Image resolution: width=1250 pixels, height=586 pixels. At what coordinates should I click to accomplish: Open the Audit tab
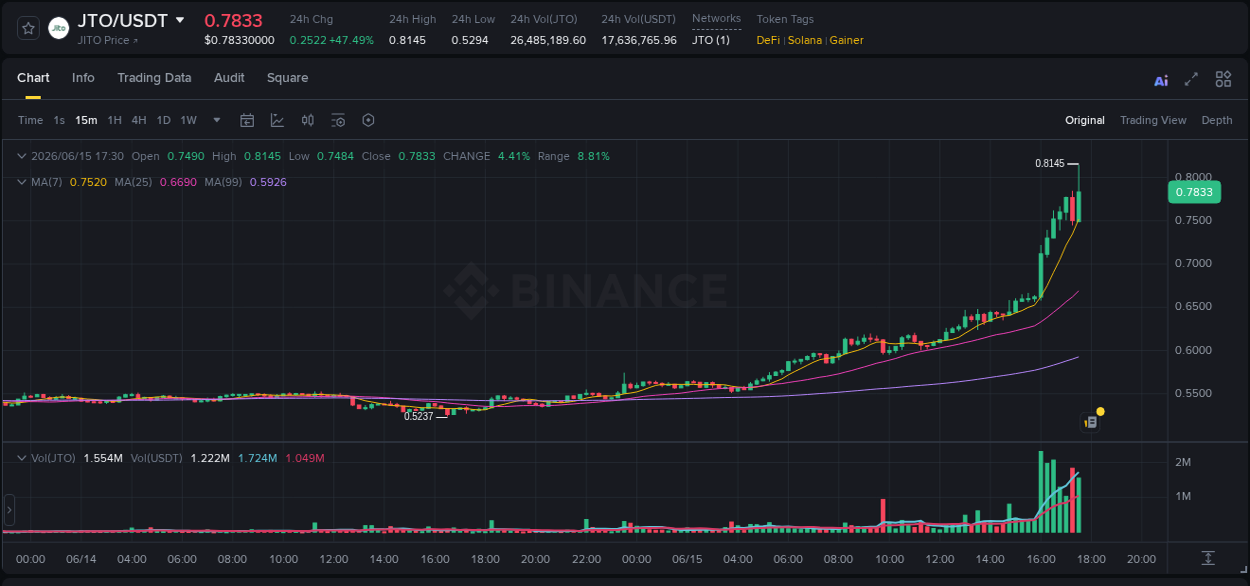pos(229,78)
